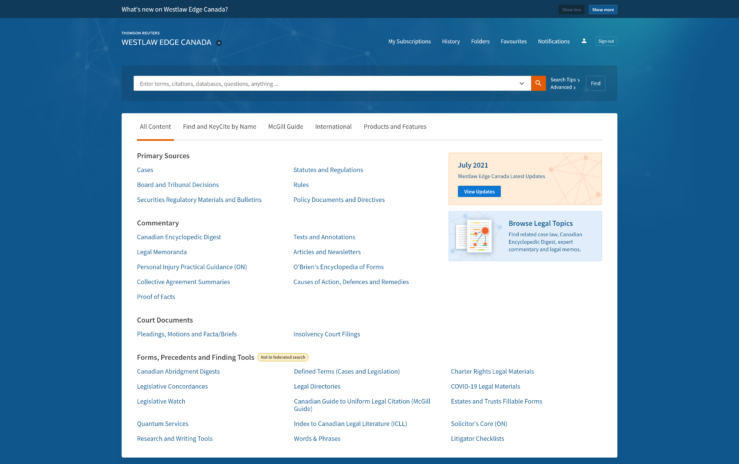
Task: Open the user profile icon
Action: pyautogui.click(x=584, y=41)
